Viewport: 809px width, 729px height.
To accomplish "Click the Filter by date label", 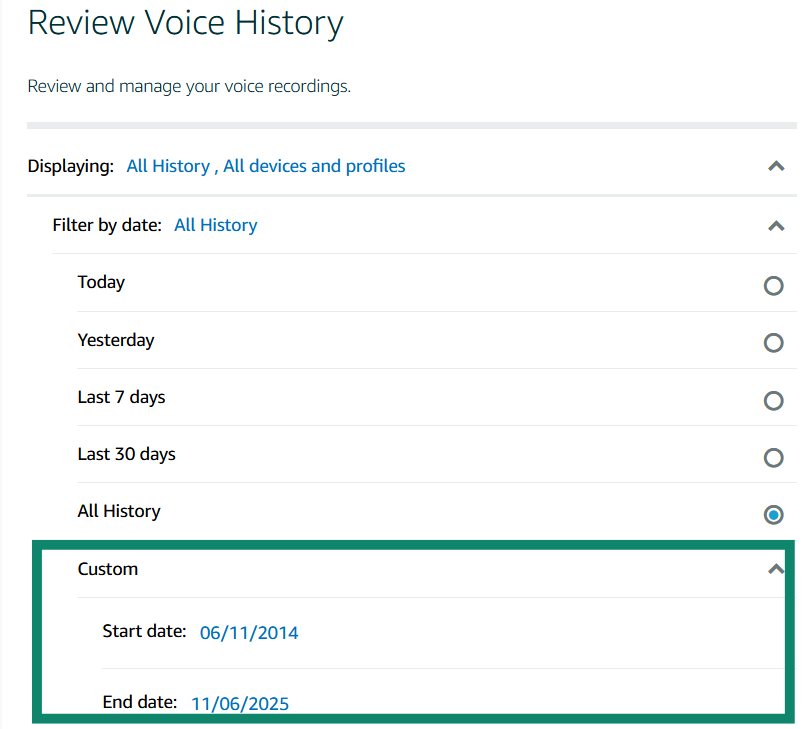I will coord(107,225).
